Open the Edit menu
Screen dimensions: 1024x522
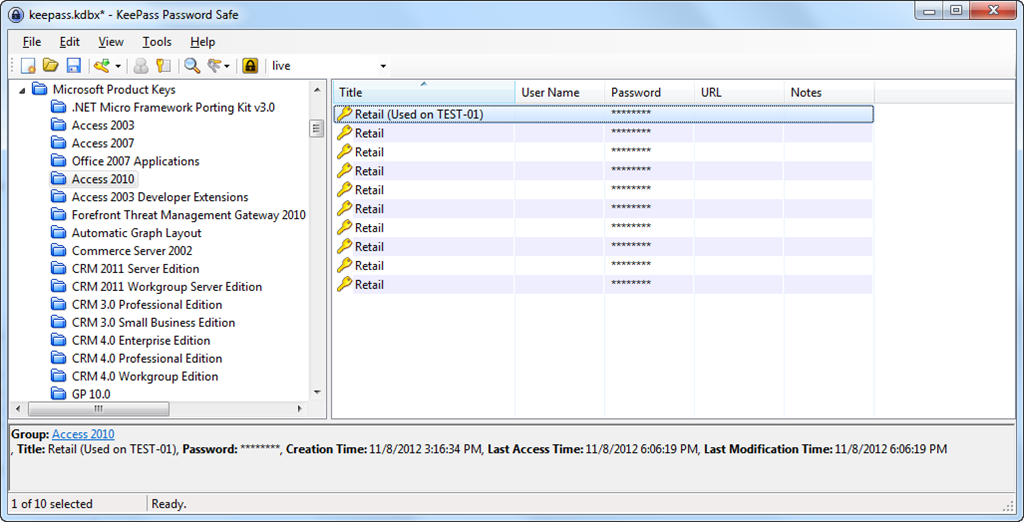click(70, 42)
